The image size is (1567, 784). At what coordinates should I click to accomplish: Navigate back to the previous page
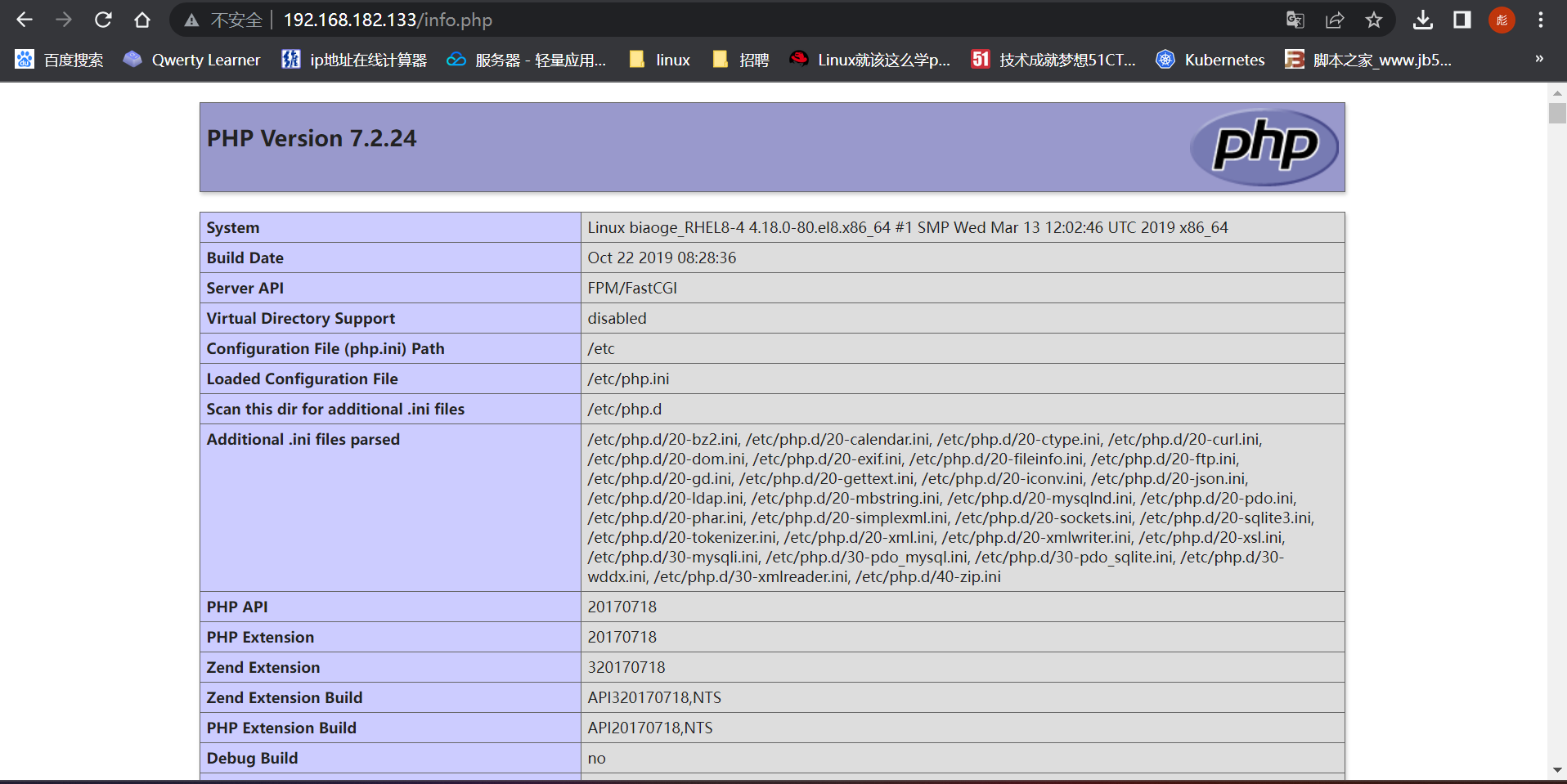tap(25, 20)
